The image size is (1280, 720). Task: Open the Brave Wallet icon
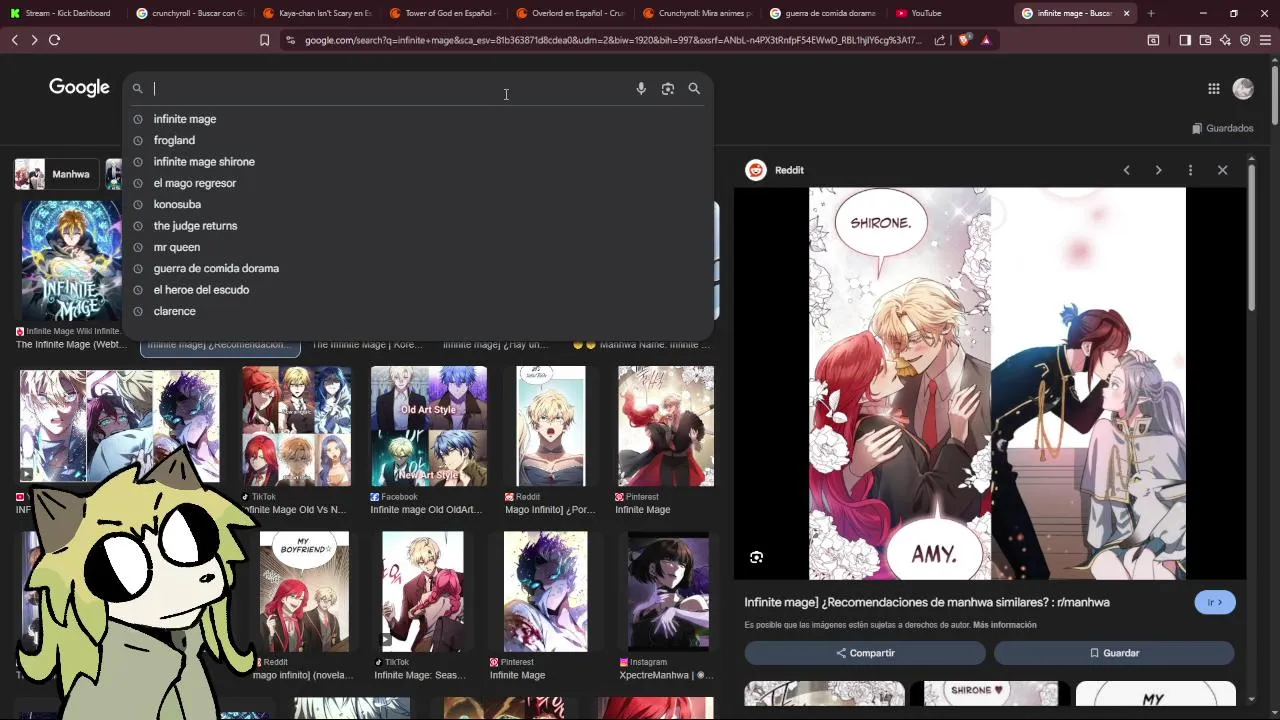[x=1205, y=40]
